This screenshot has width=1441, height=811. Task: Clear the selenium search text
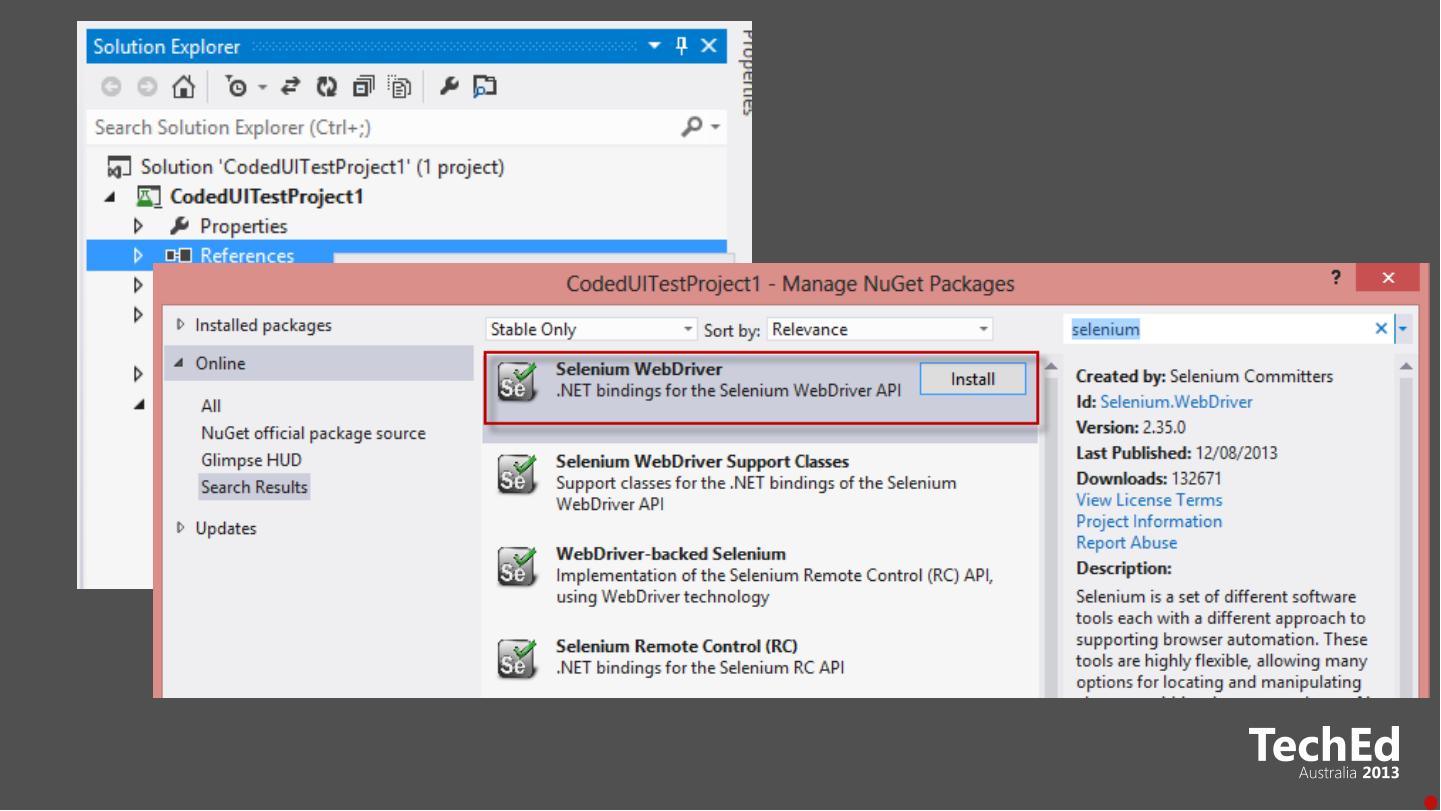point(1381,329)
